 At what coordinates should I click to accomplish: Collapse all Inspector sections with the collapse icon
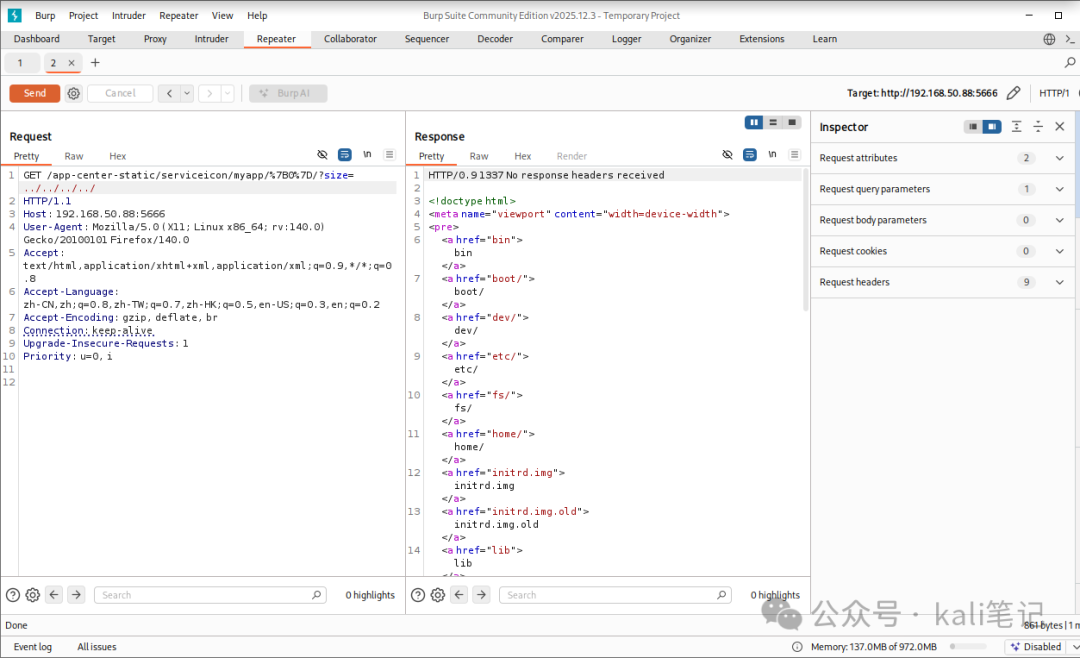coord(1037,127)
